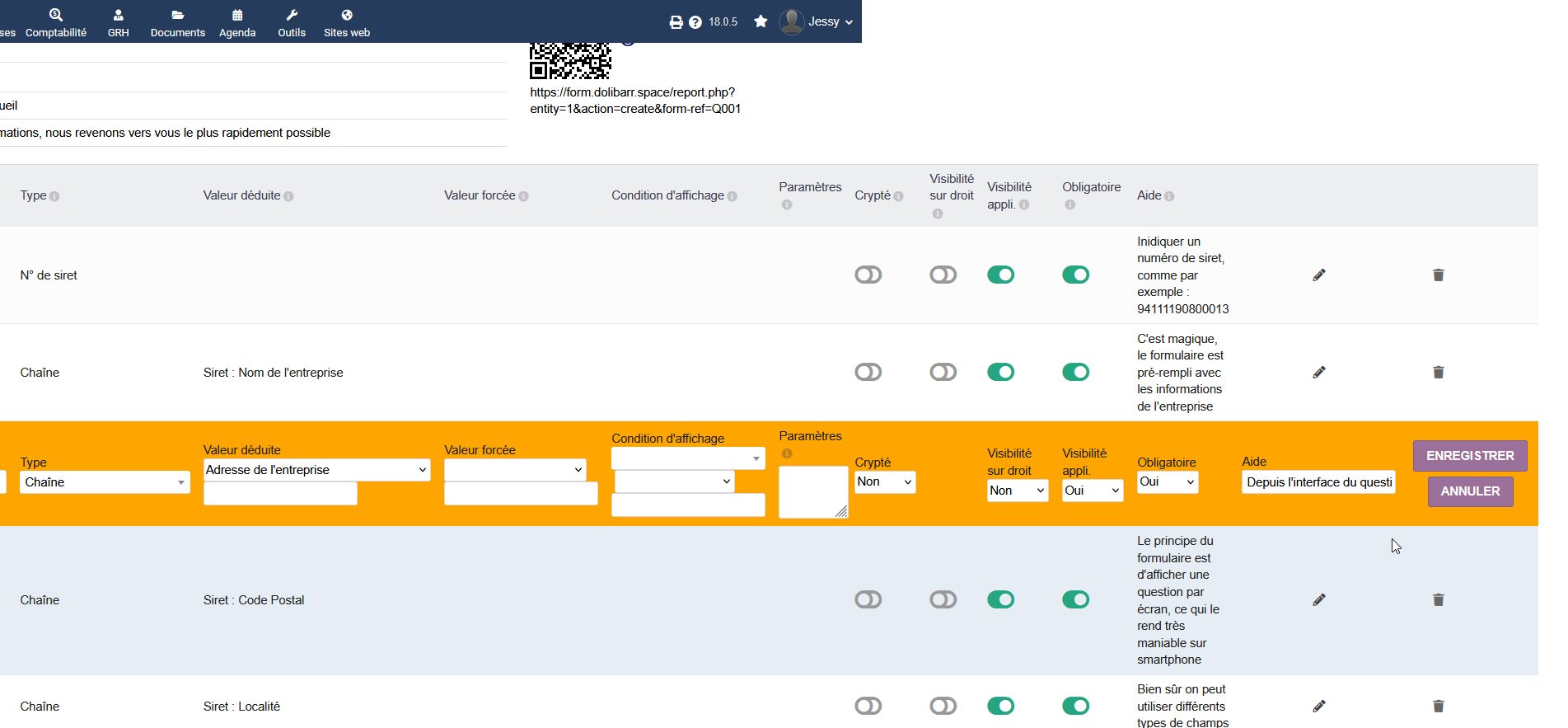Viewport: 1568px width, 728px height.
Task: Open the help question mark icon
Action: [695, 22]
